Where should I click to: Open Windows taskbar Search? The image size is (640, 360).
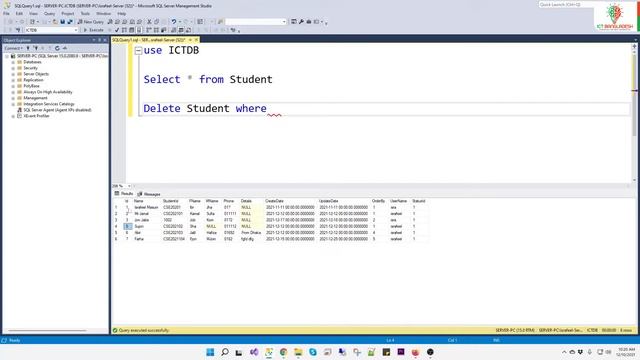[x=225, y=352]
